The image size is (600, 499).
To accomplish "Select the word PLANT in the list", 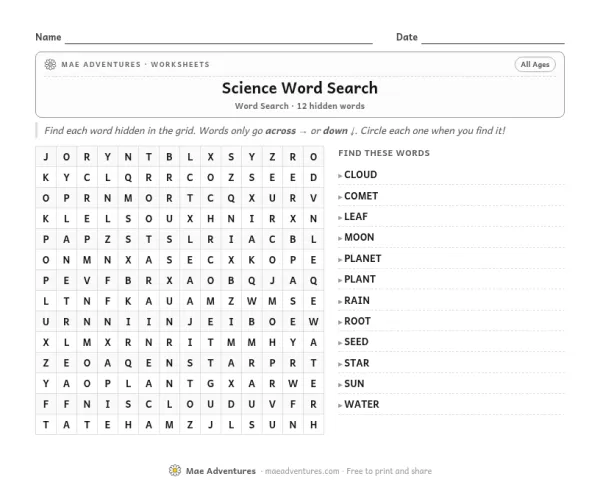I will [x=360, y=279].
